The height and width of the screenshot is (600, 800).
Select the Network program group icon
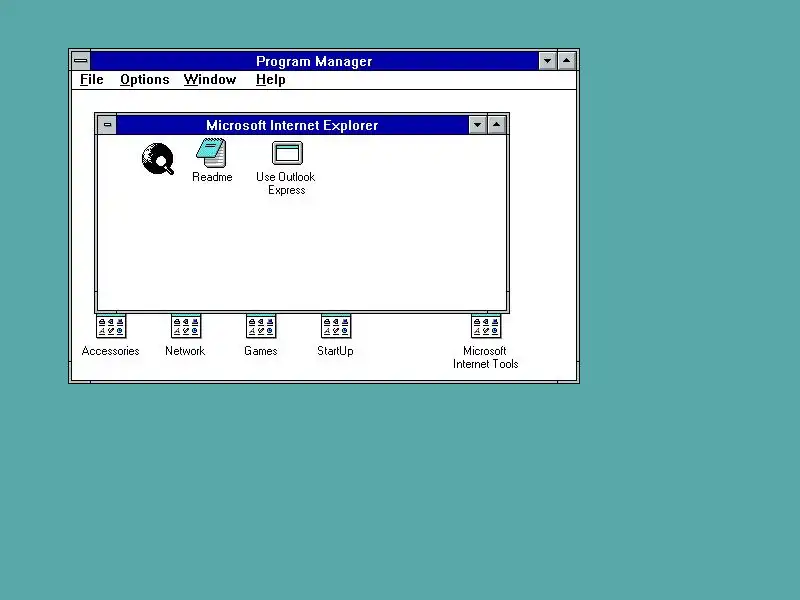click(x=186, y=327)
